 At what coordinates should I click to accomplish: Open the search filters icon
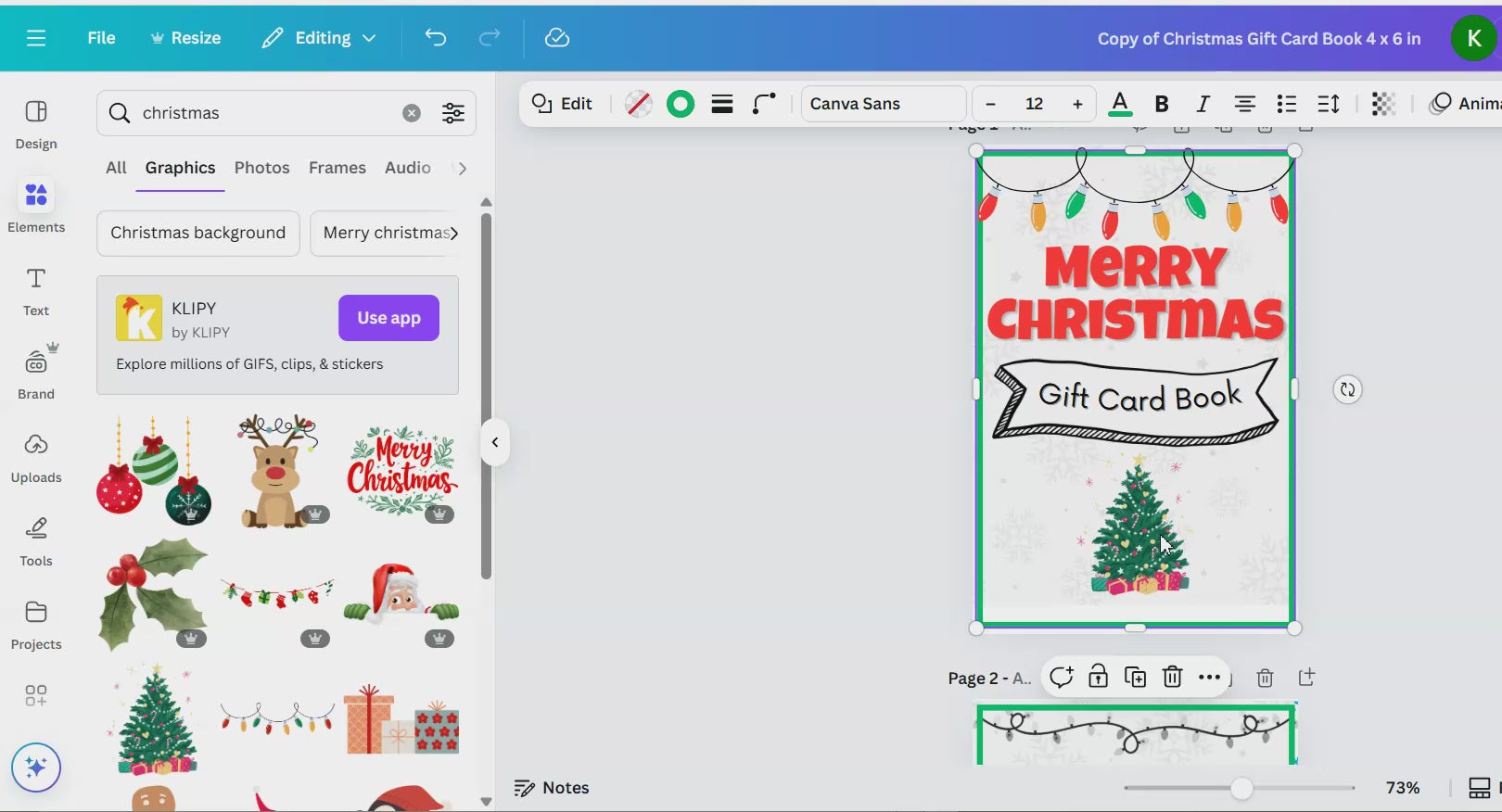[453, 113]
